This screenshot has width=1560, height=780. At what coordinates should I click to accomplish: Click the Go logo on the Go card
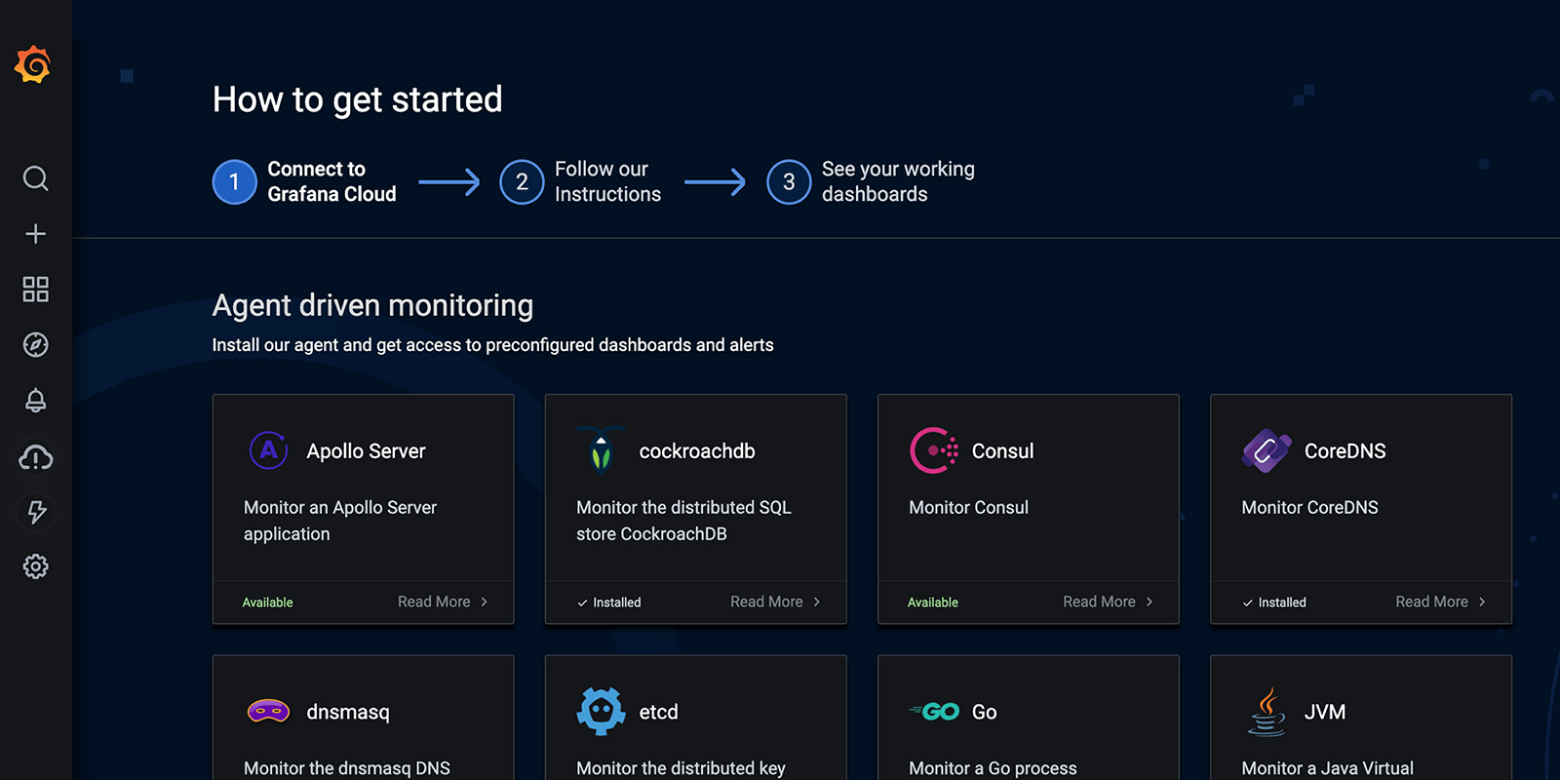[x=934, y=711]
